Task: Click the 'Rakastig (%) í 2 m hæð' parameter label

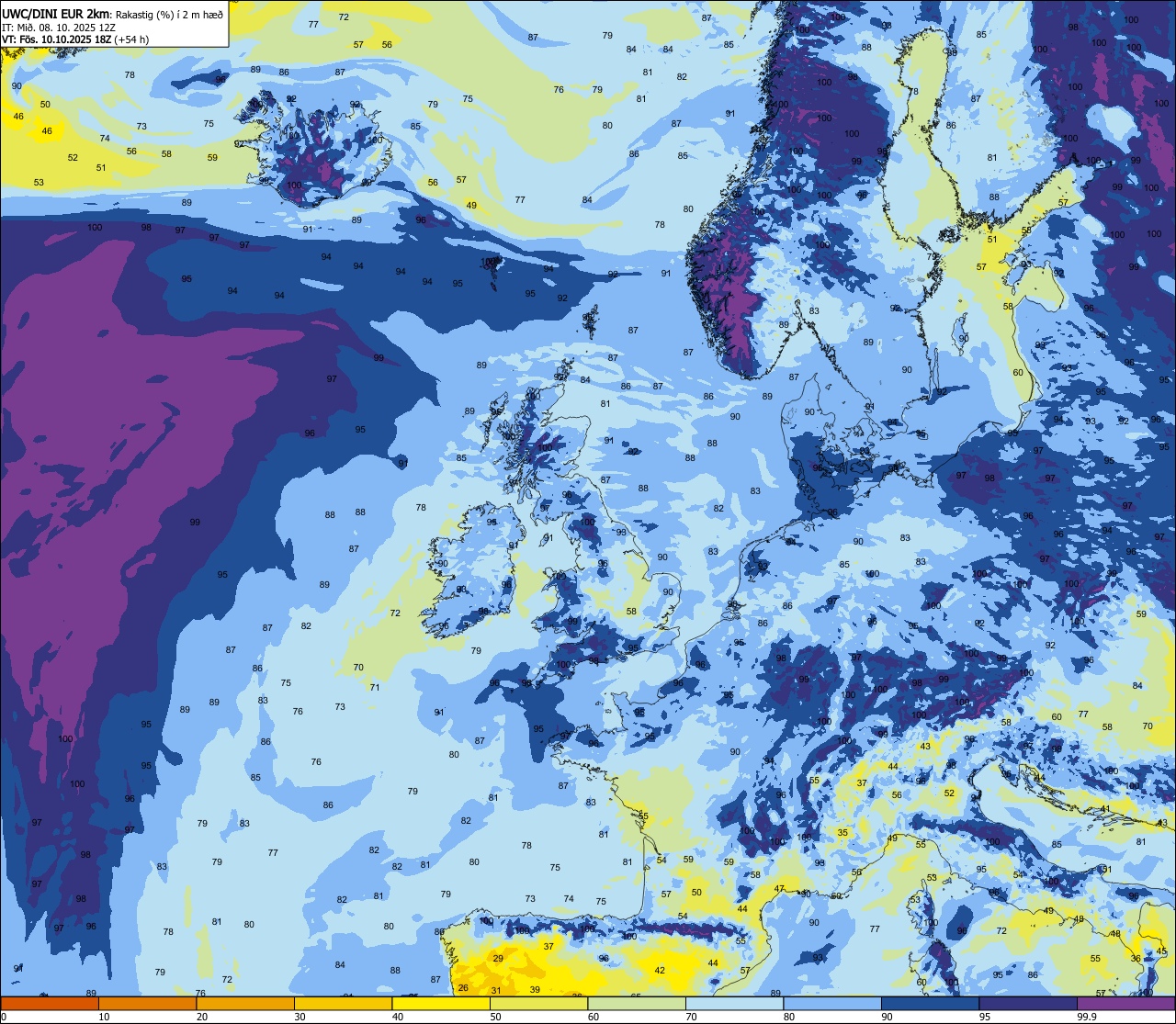Action: (x=170, y=14)
